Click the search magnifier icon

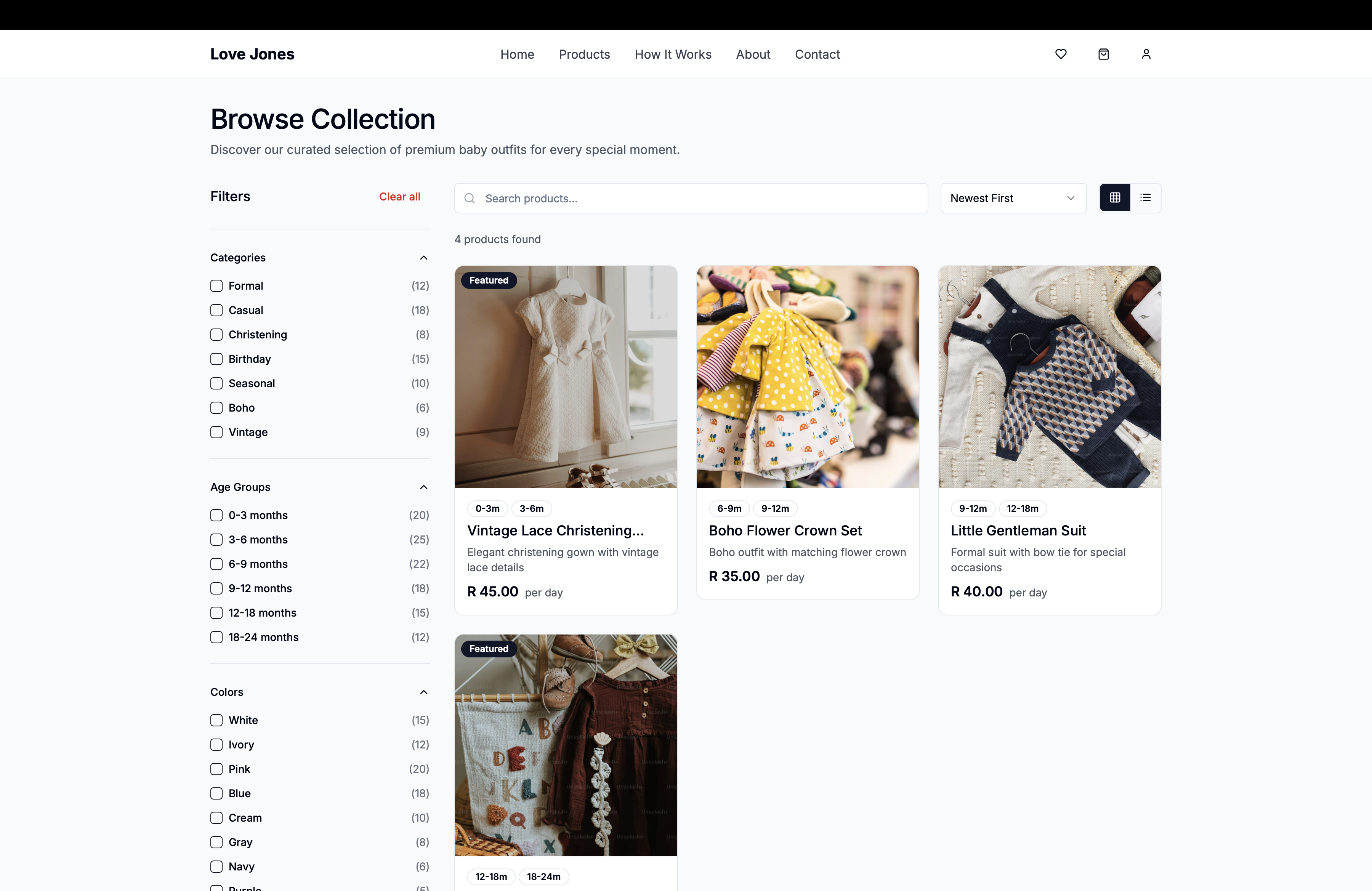[470, 198]
